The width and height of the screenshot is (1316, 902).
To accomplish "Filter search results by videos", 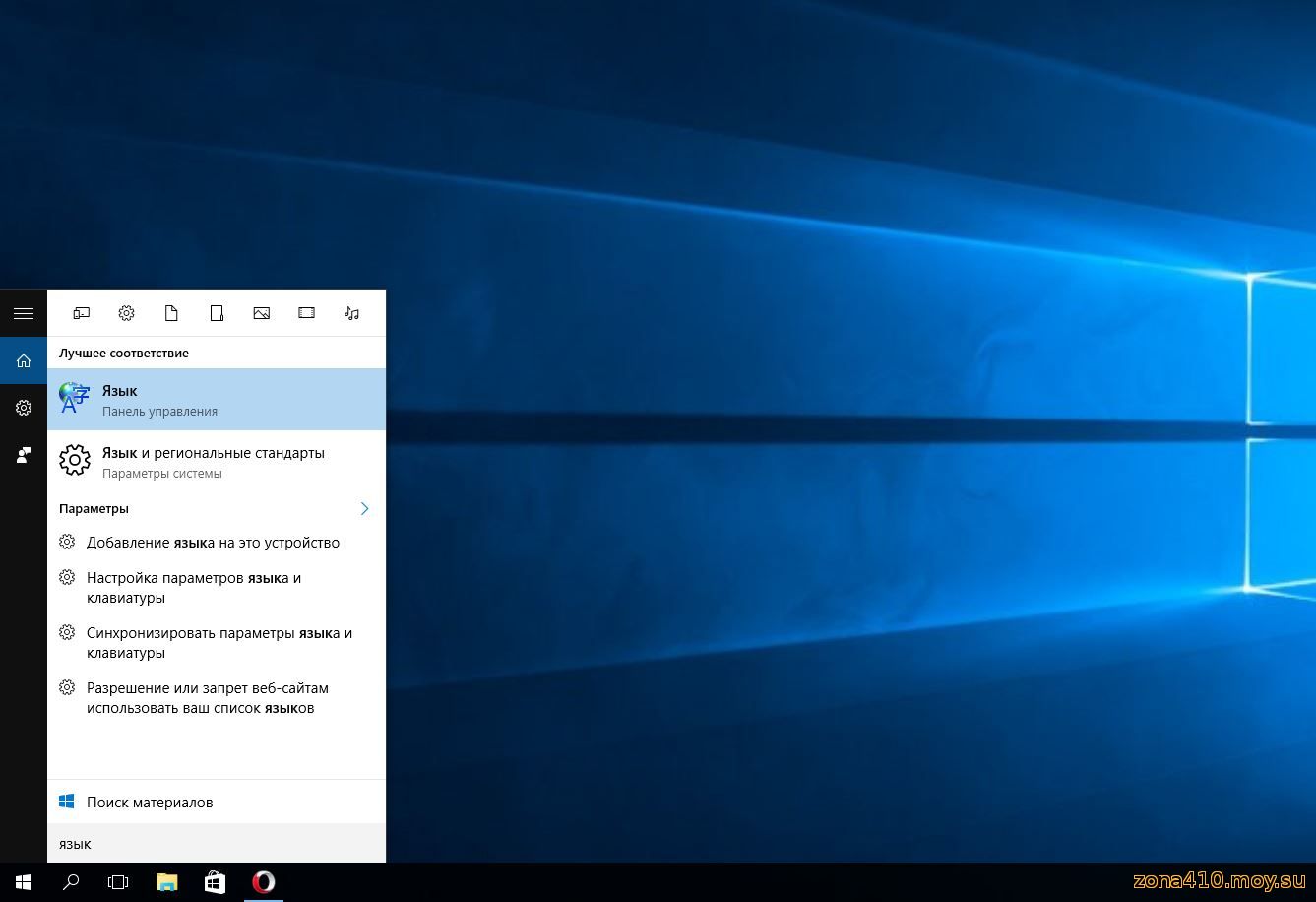I will (x=306, y=313).
